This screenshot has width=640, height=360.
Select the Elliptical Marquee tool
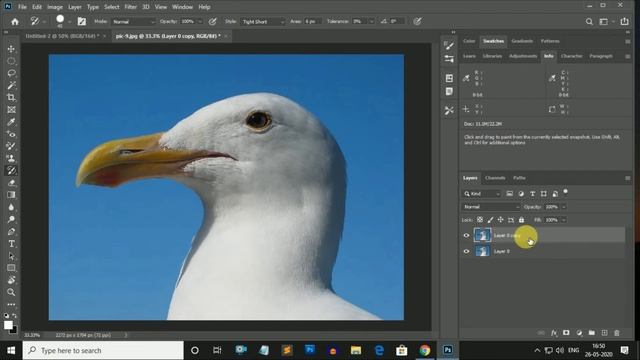tap(11, 61)
